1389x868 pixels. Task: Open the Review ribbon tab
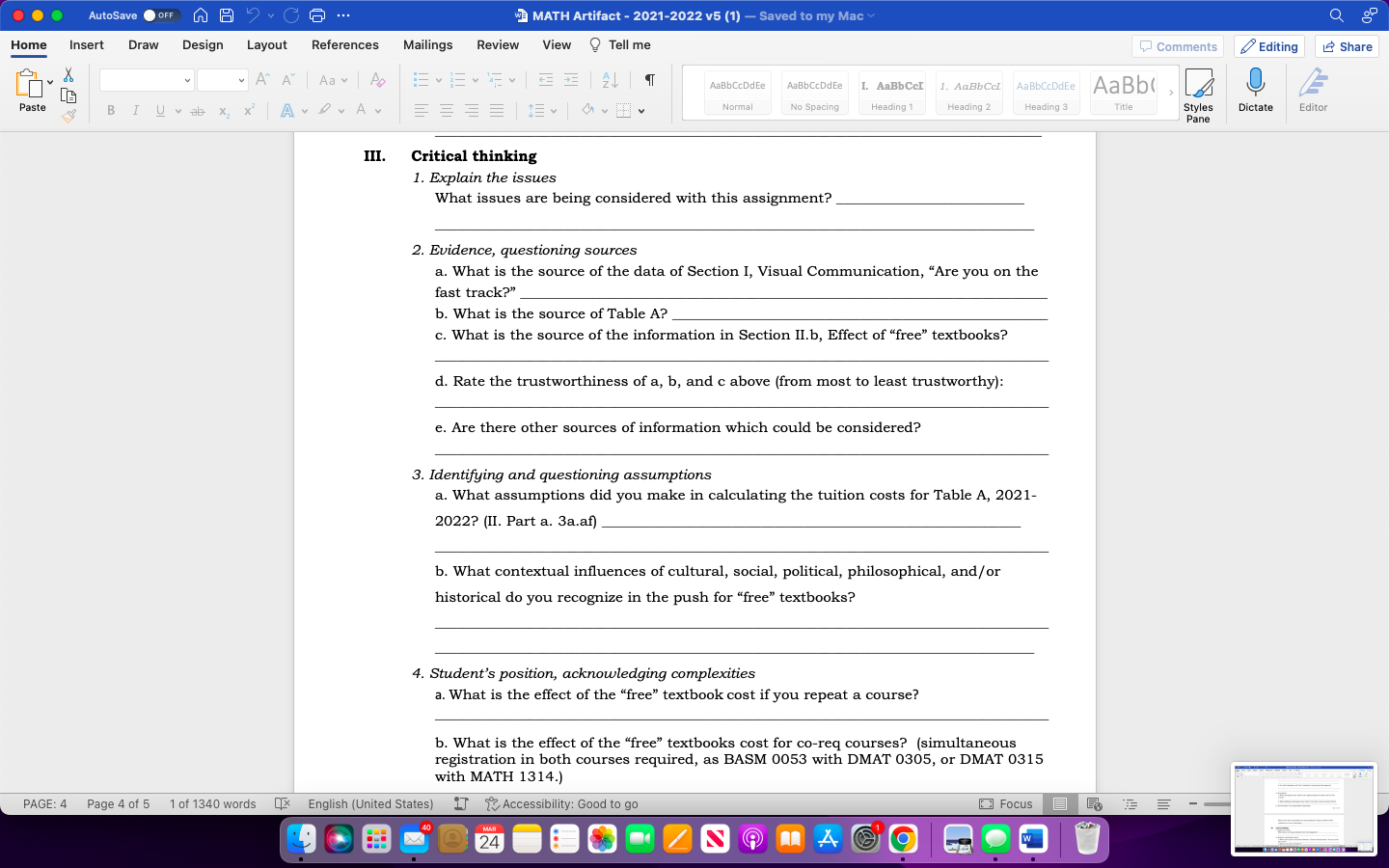tap(498, 44)
